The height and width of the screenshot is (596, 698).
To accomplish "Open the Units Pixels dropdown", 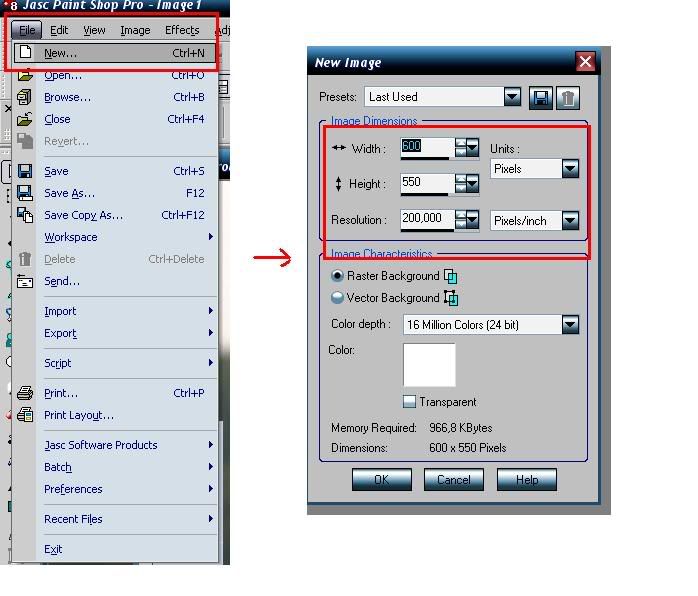I will [x=570, y=169].
